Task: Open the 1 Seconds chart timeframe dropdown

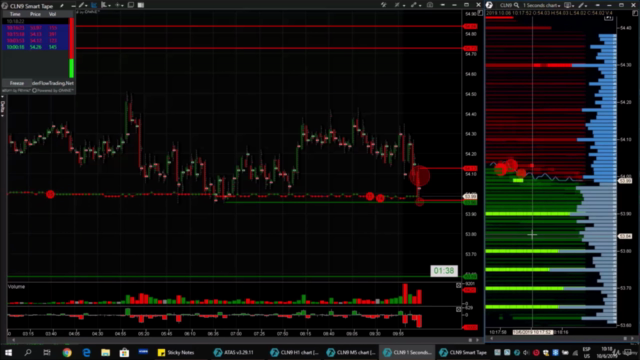Action: [x=541, y=5]
